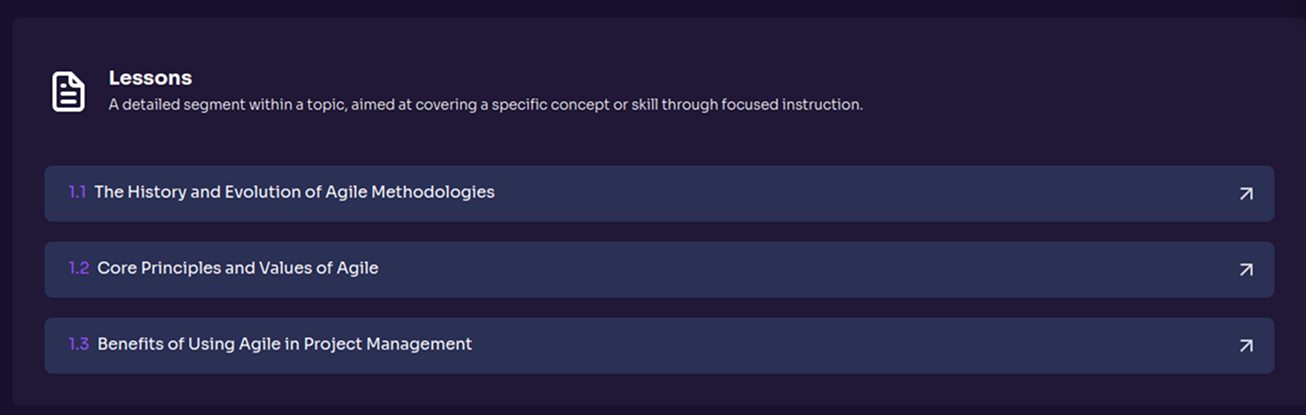Click the arrow icon on lesson 1.2
This screenshot has height=415, width=1306.
tap(1245, 270)
